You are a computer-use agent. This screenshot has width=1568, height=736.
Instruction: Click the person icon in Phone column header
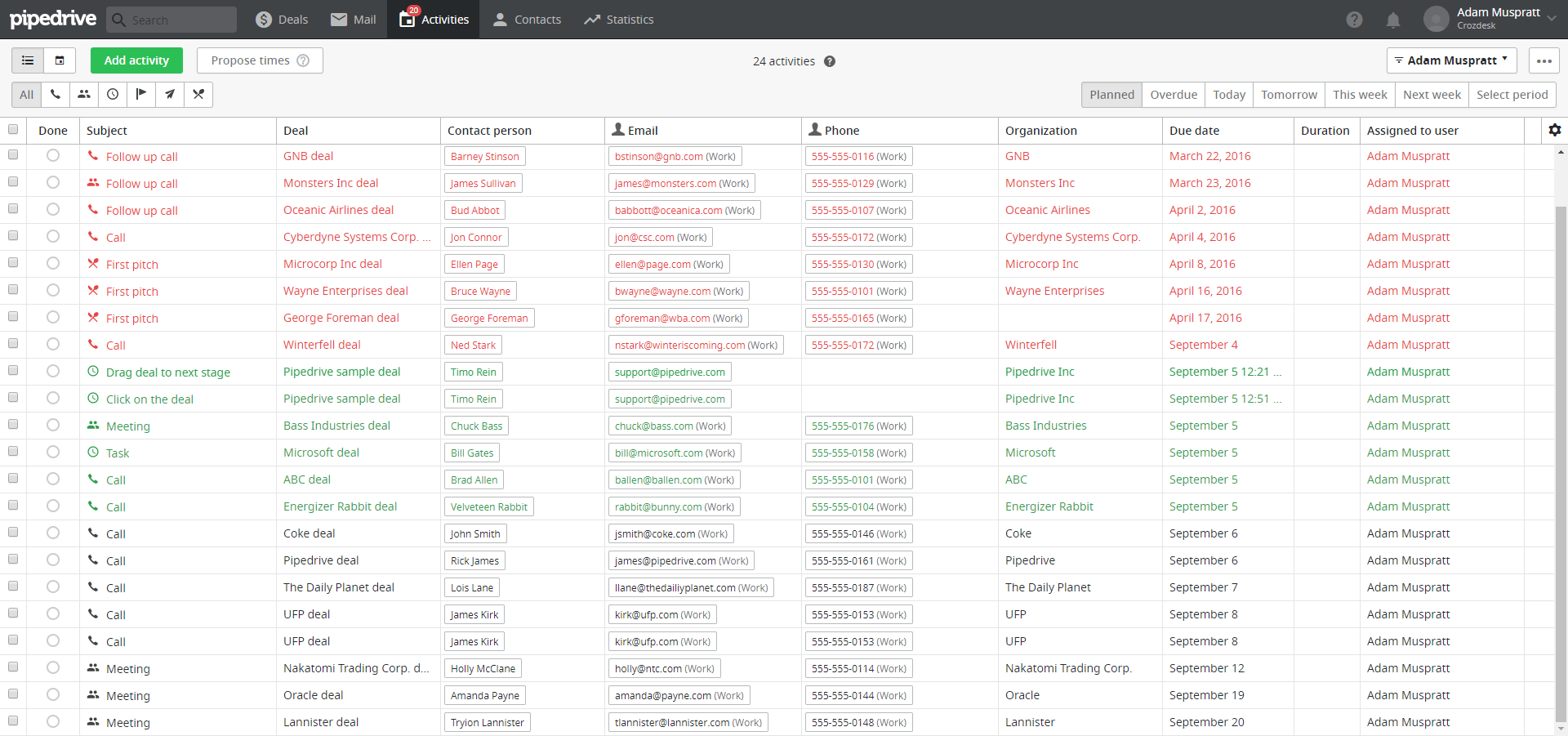click(815, 129)
